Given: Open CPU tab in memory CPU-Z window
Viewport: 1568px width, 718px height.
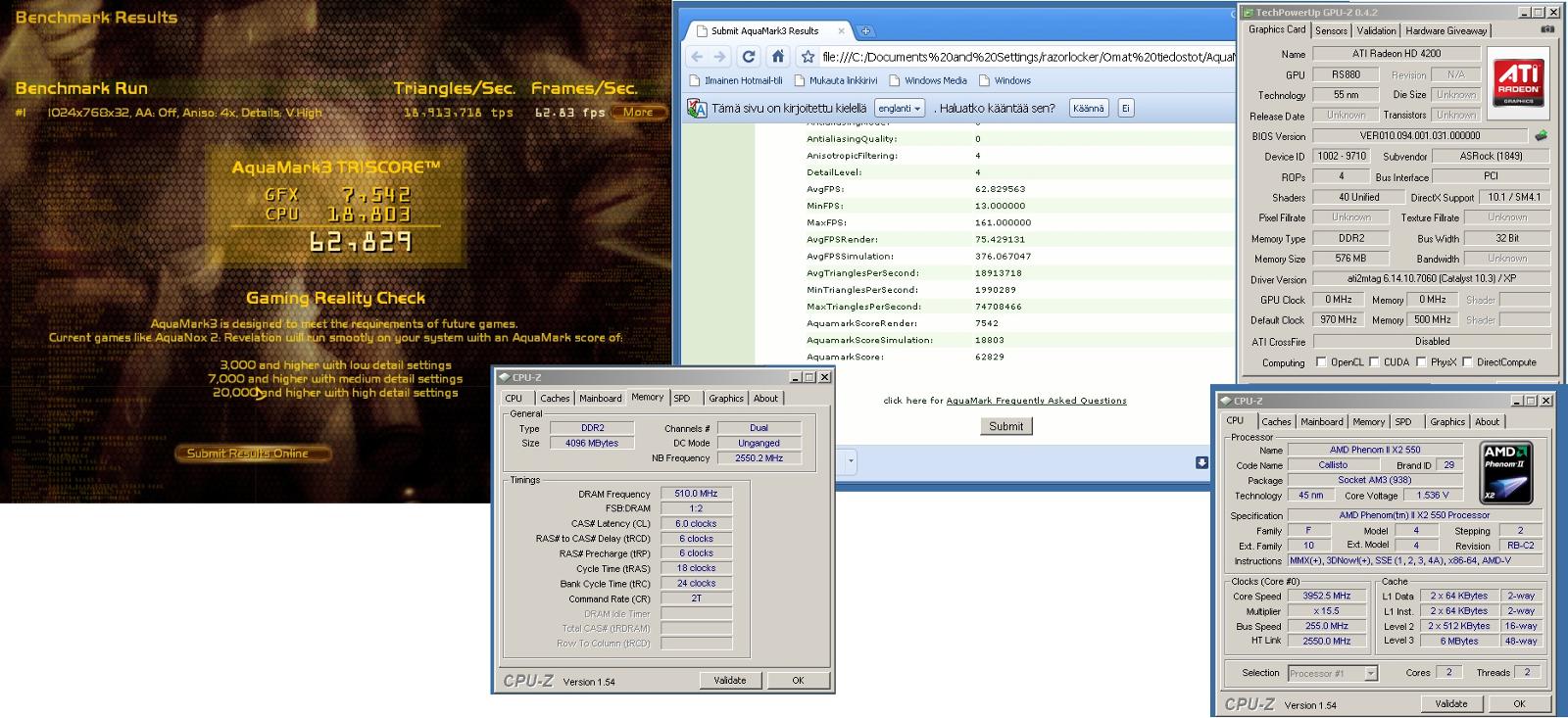Looking at the screenshot, I should tap(514, 398).
